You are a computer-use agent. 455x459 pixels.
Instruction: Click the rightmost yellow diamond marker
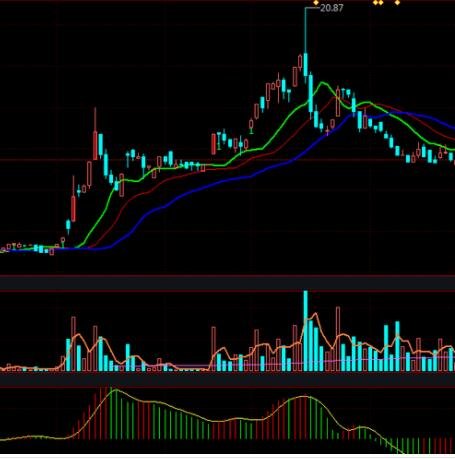(397, 3)
